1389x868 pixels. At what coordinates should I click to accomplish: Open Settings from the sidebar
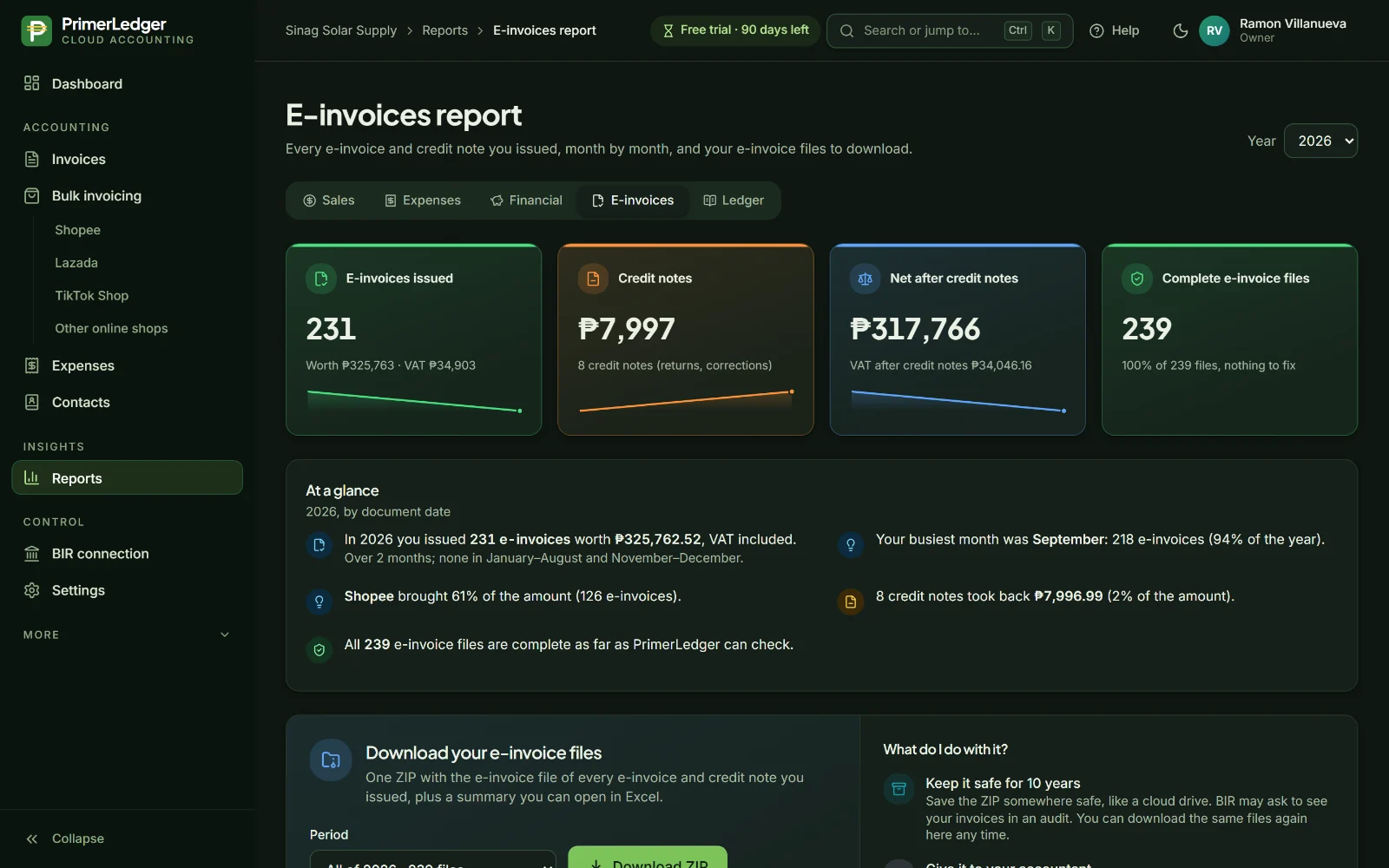(128, 590)
